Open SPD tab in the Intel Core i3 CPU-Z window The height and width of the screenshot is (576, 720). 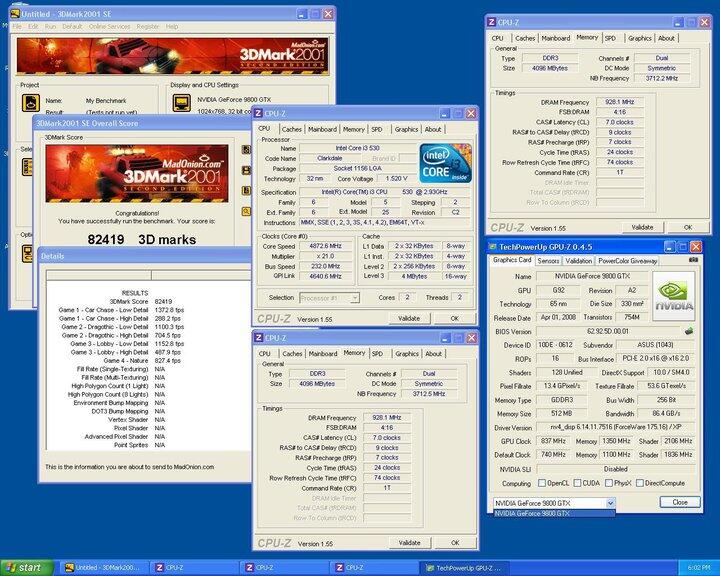point(377,130)
